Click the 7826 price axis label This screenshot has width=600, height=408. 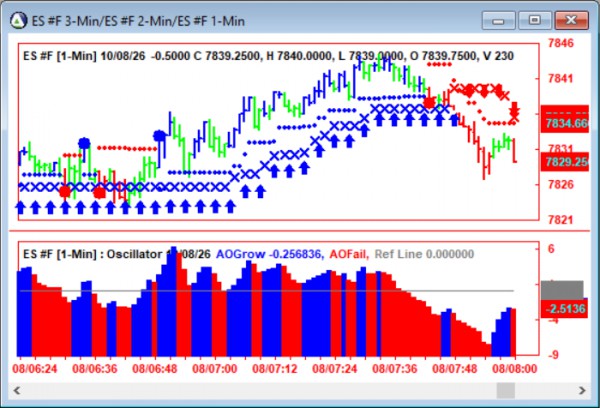coord(561,184)
